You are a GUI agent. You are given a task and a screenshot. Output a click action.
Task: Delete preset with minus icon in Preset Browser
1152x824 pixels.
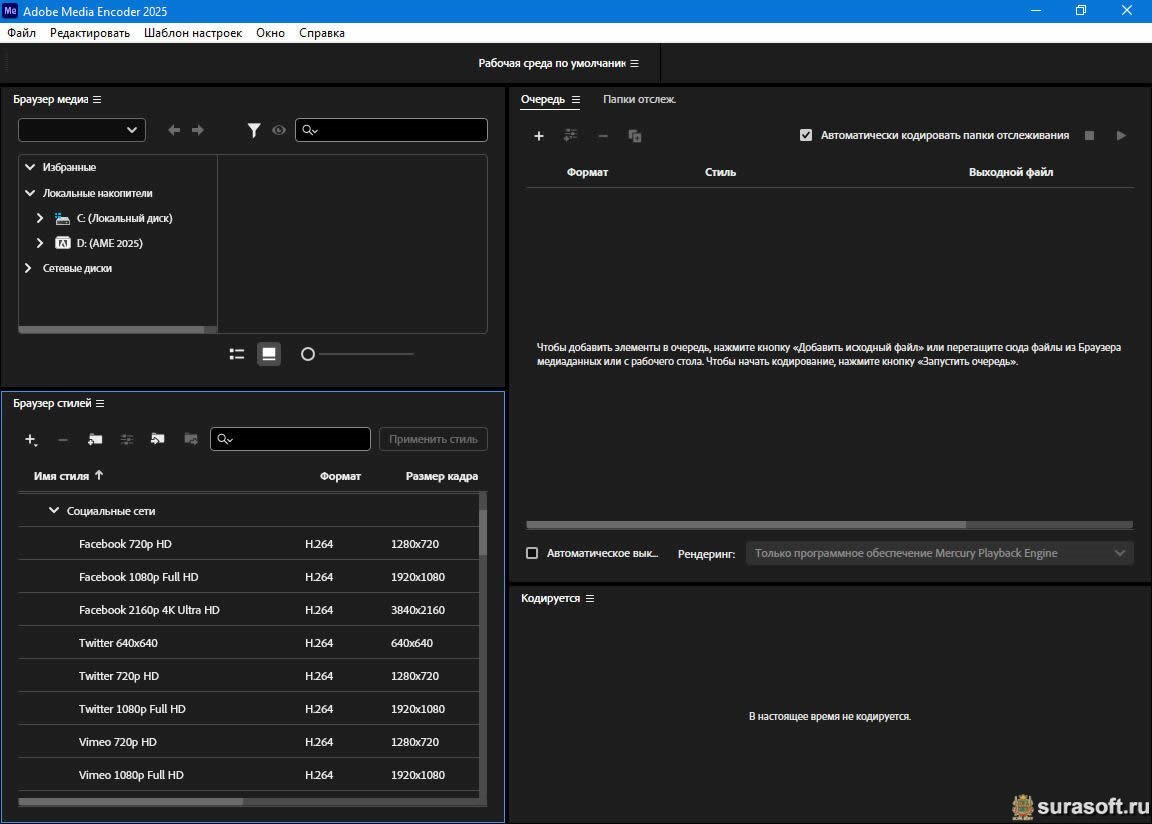pyautogui.click(x=62, y=439)
